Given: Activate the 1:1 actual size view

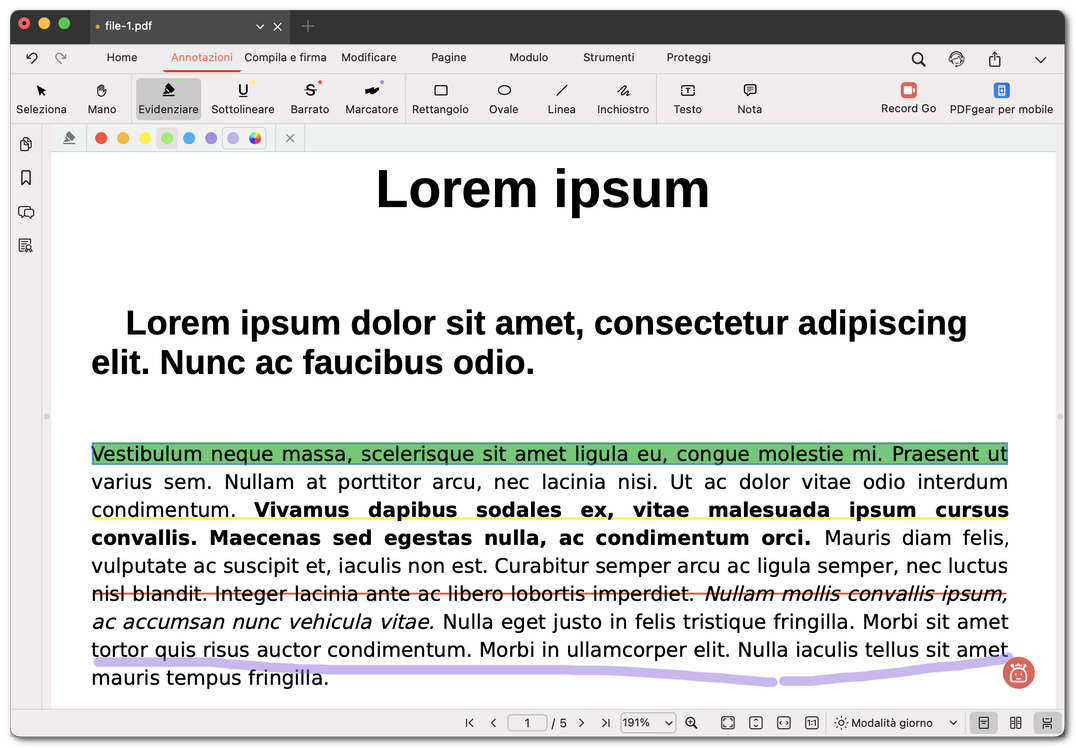Looking at the screenshot, I should [811, 722].
